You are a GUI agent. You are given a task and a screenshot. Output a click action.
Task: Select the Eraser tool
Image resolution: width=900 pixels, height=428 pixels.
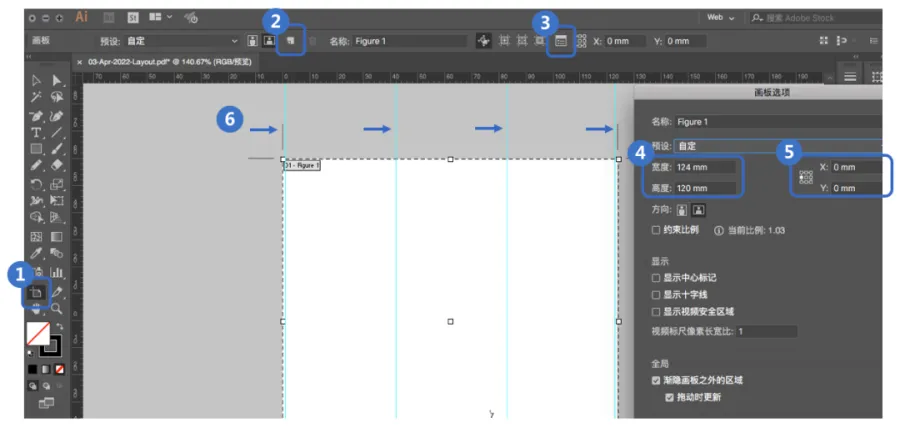[x=57, y=166]
